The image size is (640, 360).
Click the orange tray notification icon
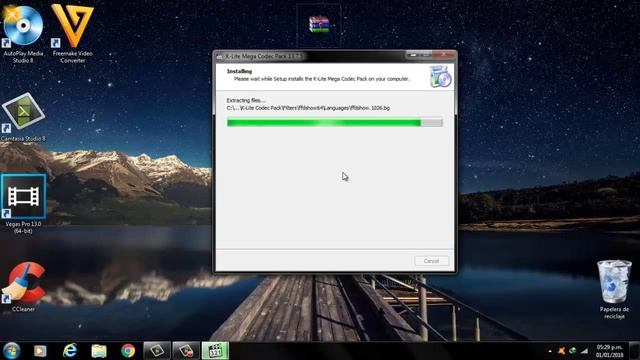562,351
